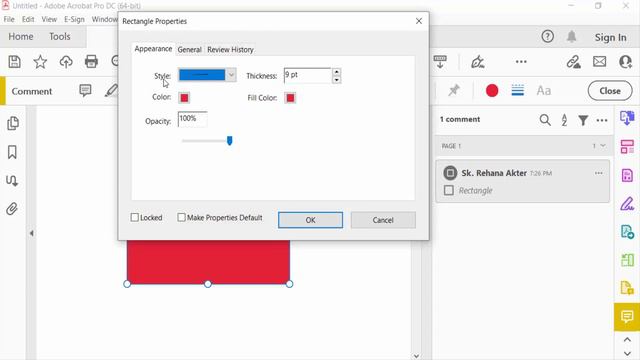Click the Thickness value field
This screenshot has height=360, width=640.
click(307, 76)
